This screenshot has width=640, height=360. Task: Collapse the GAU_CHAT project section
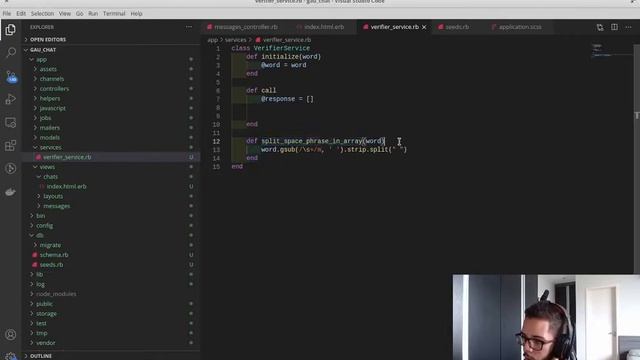43,50
